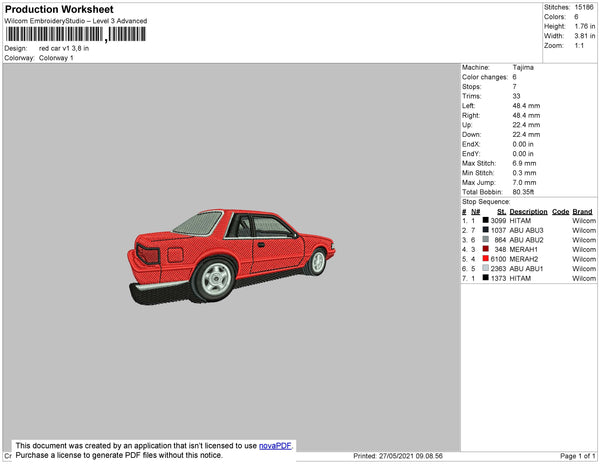Click Colors value 6 in header
The width and height of the screenshot is (600, 464).
coord(576,17)
